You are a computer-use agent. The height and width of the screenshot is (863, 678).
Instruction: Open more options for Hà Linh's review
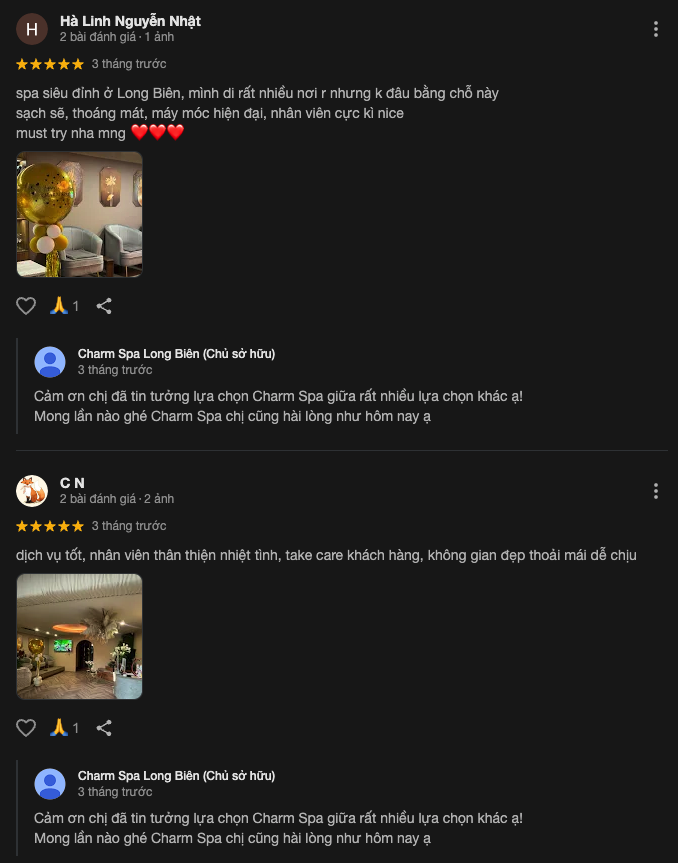[655, 29]
